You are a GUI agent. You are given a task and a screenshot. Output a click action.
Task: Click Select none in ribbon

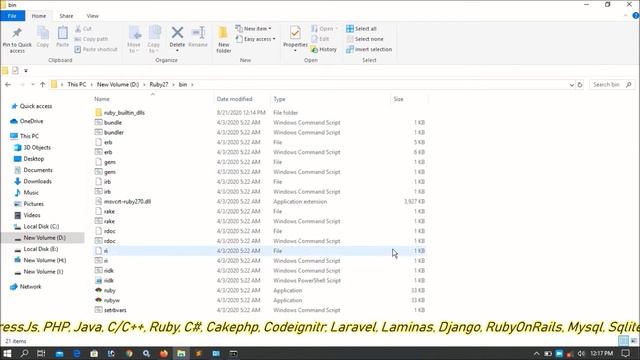tap(365, 39)
